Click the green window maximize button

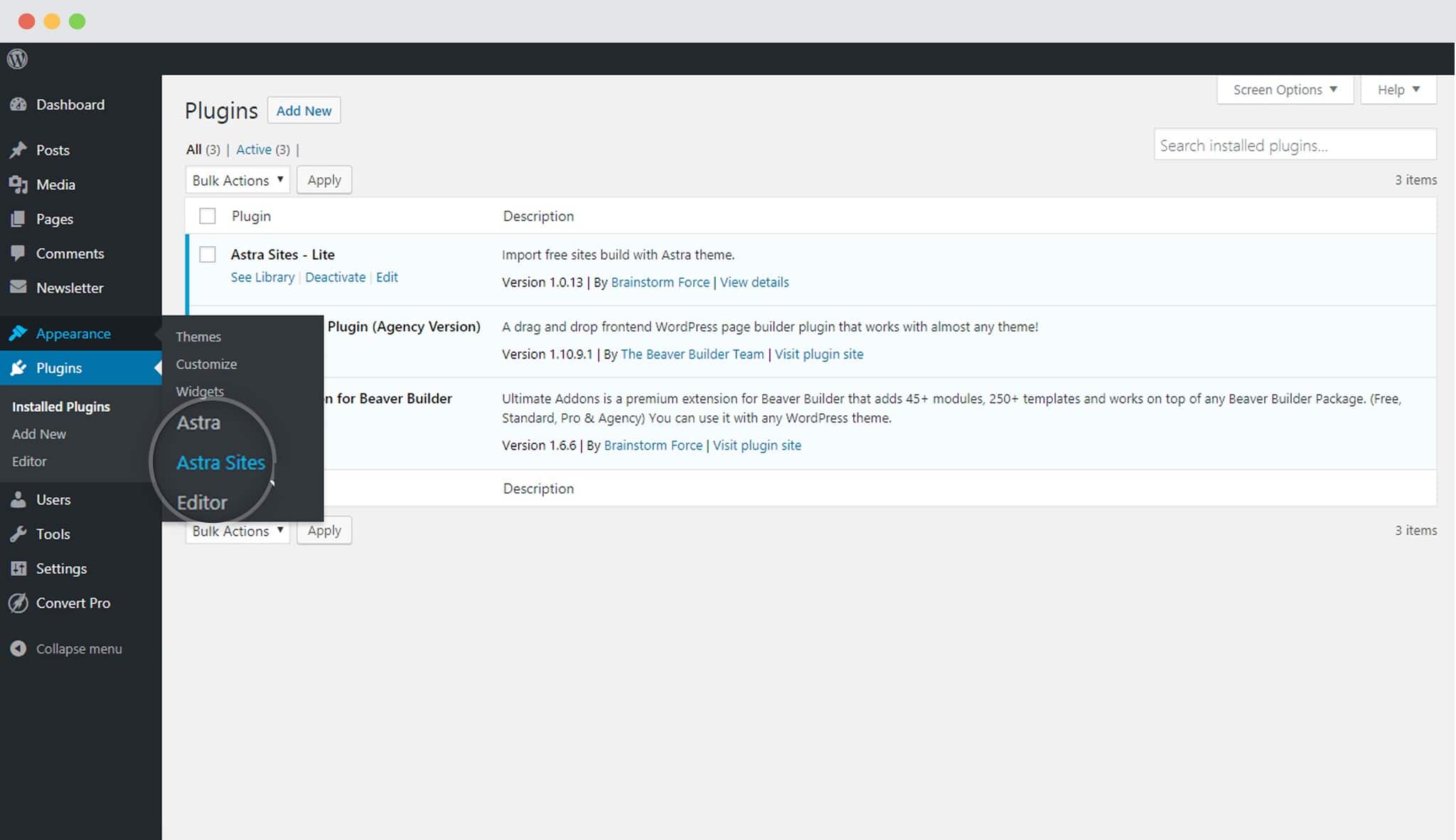[x=77, y=21]
